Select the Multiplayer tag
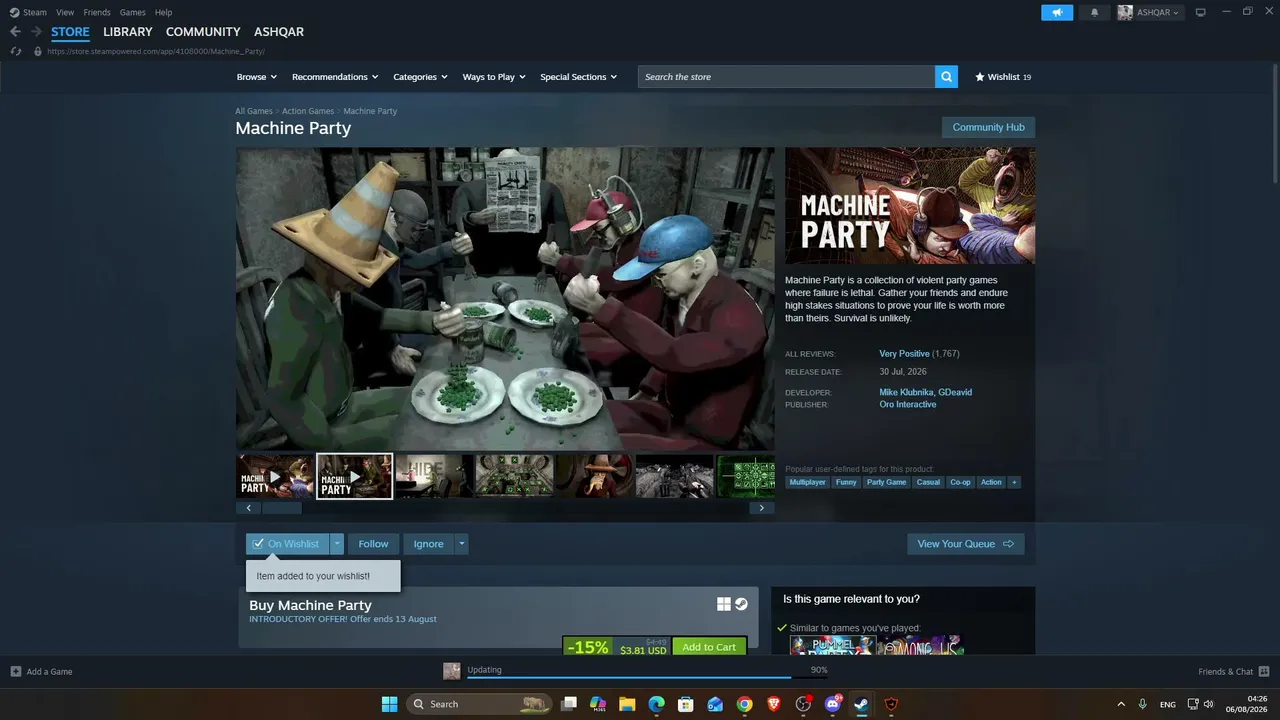 [x=808, y=482]
